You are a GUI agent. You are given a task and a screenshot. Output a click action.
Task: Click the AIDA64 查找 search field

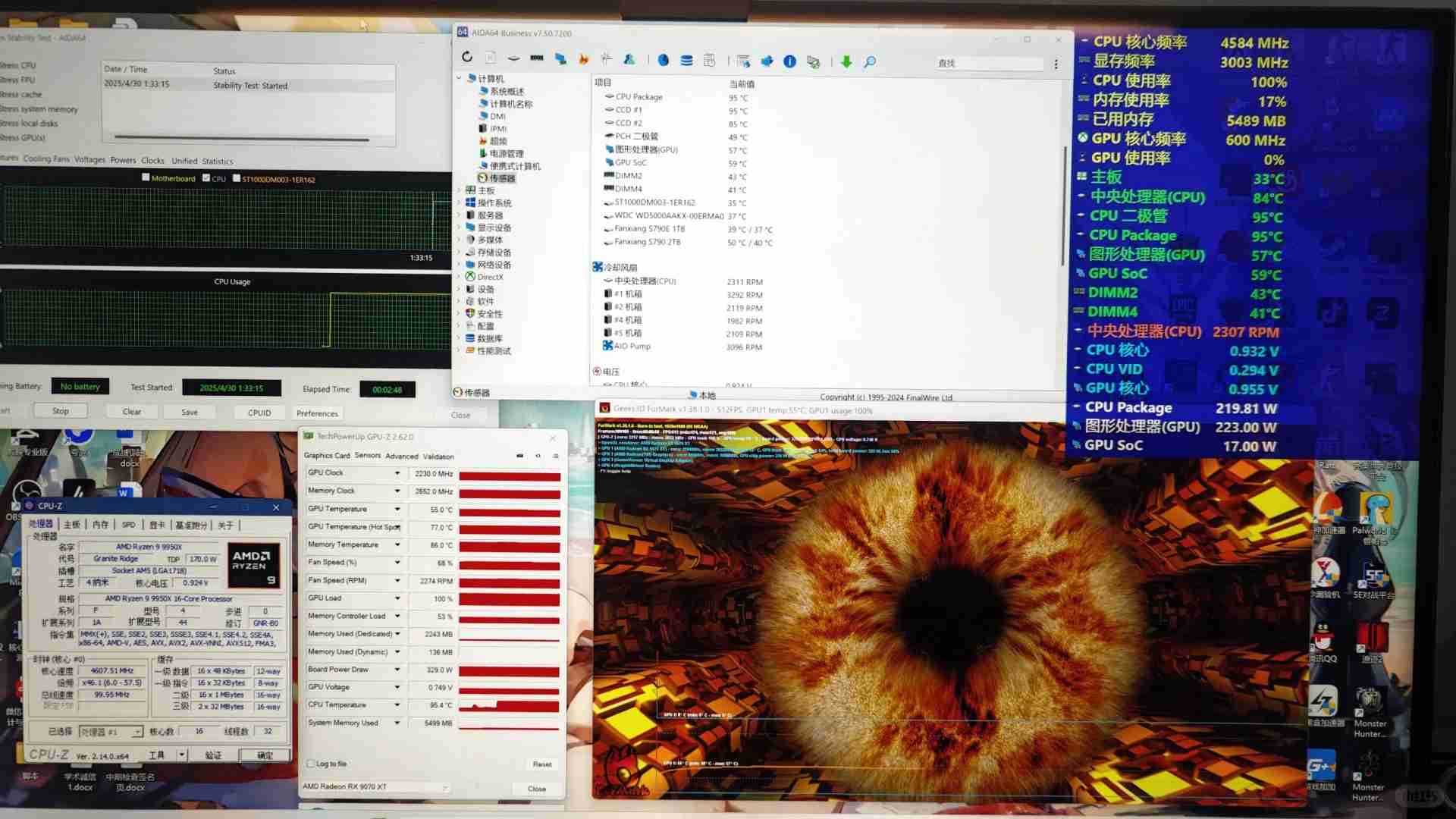coord(990,63)
